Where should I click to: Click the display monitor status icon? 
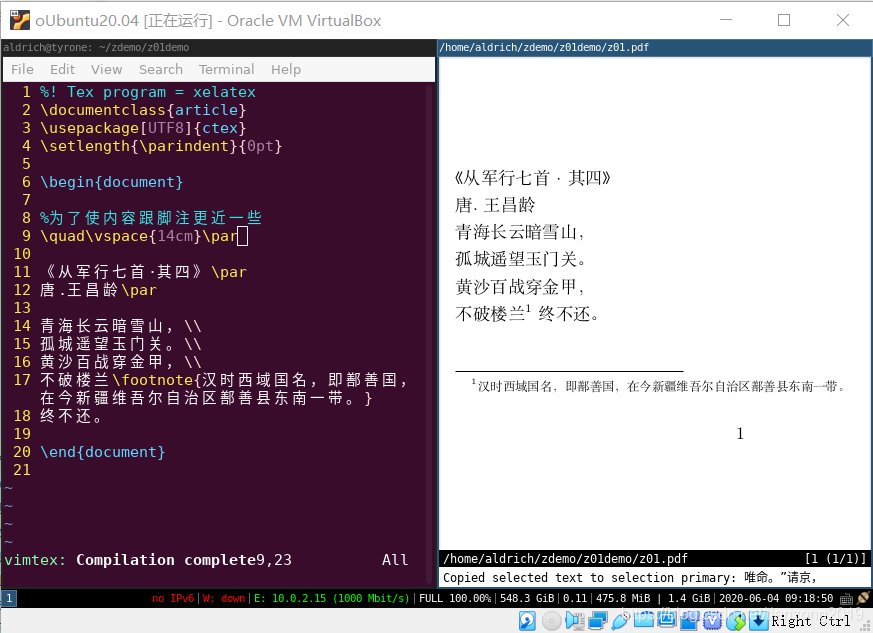(666, 619)
